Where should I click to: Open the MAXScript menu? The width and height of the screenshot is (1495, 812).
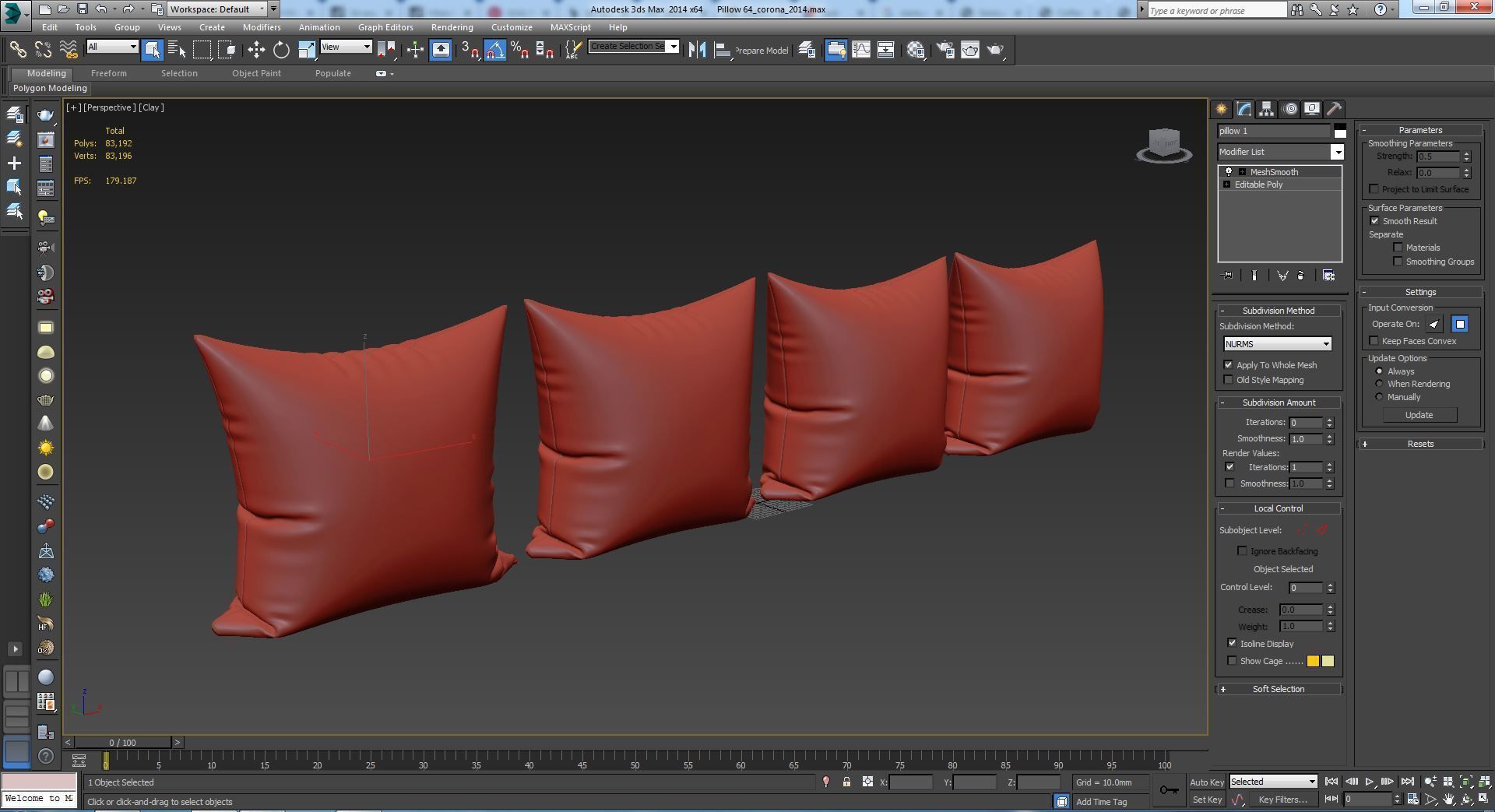coord(570,27)
